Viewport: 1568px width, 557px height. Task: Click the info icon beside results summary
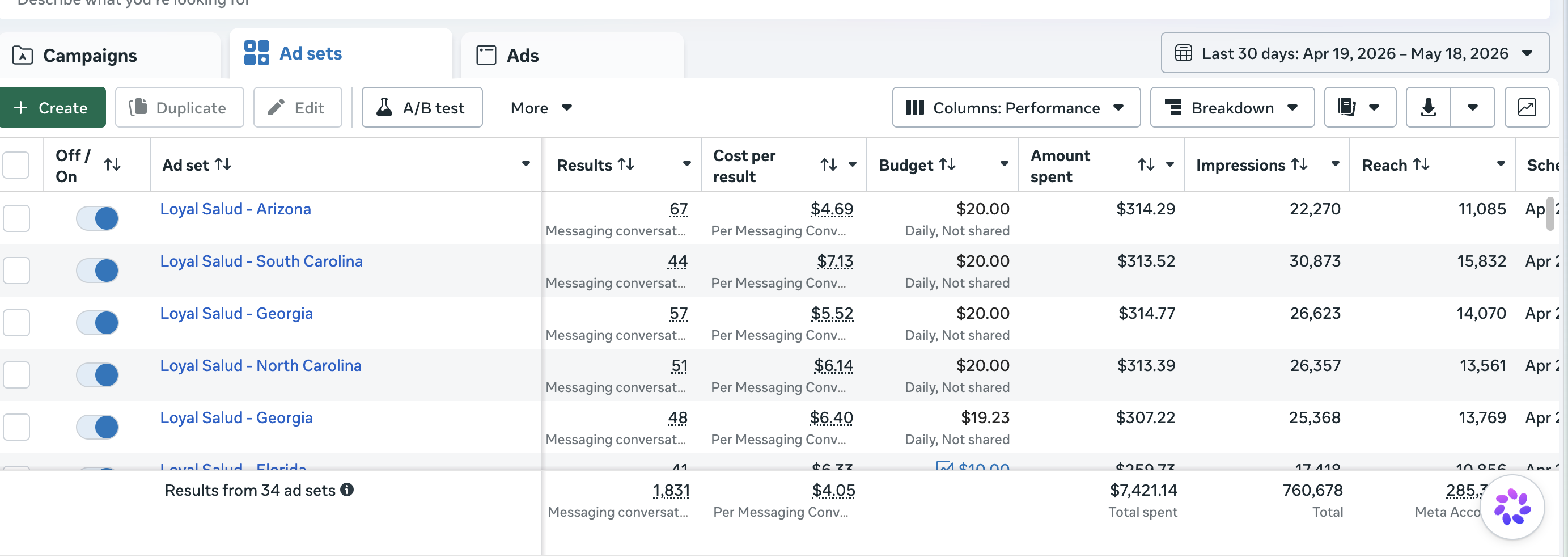tap(347, 490)
